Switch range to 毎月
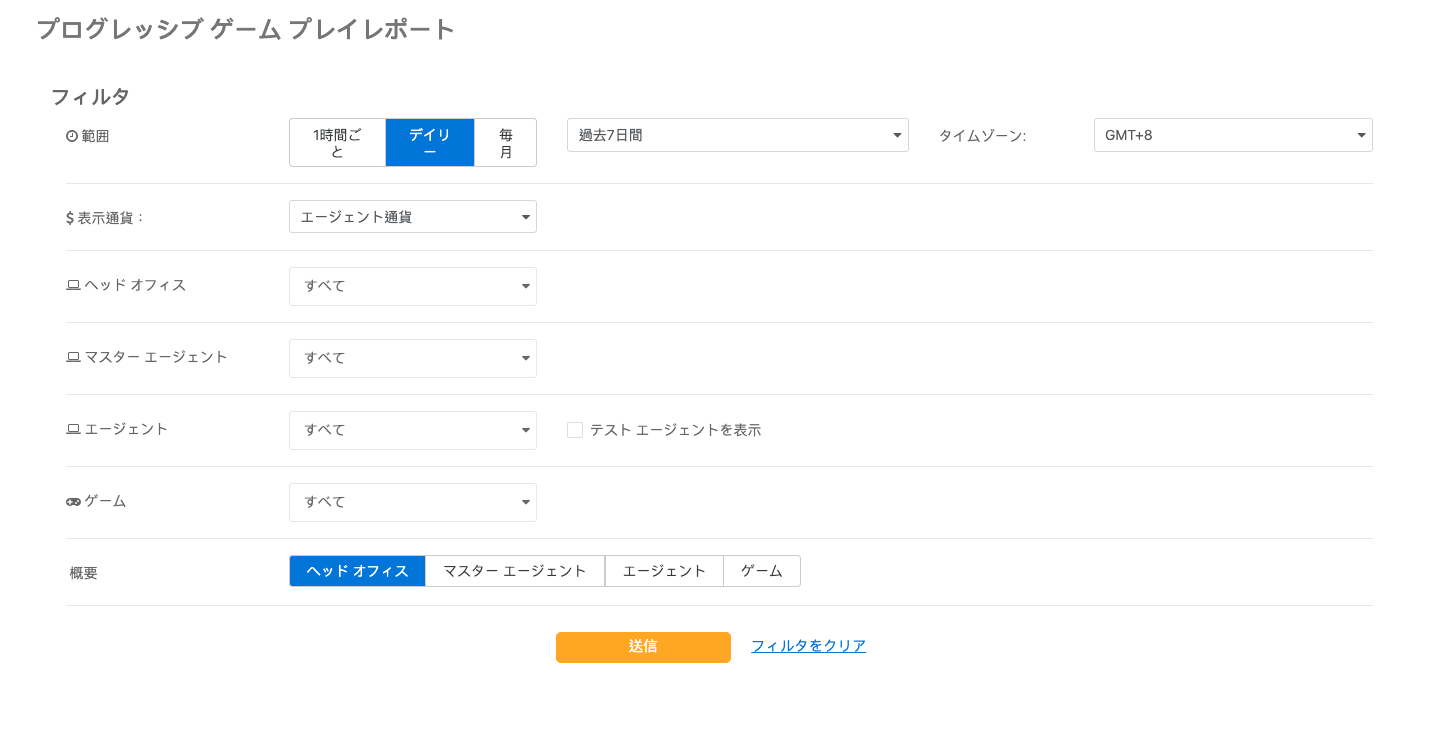Viewport: 1435px width, 754px height. click(x=505, y=142)
